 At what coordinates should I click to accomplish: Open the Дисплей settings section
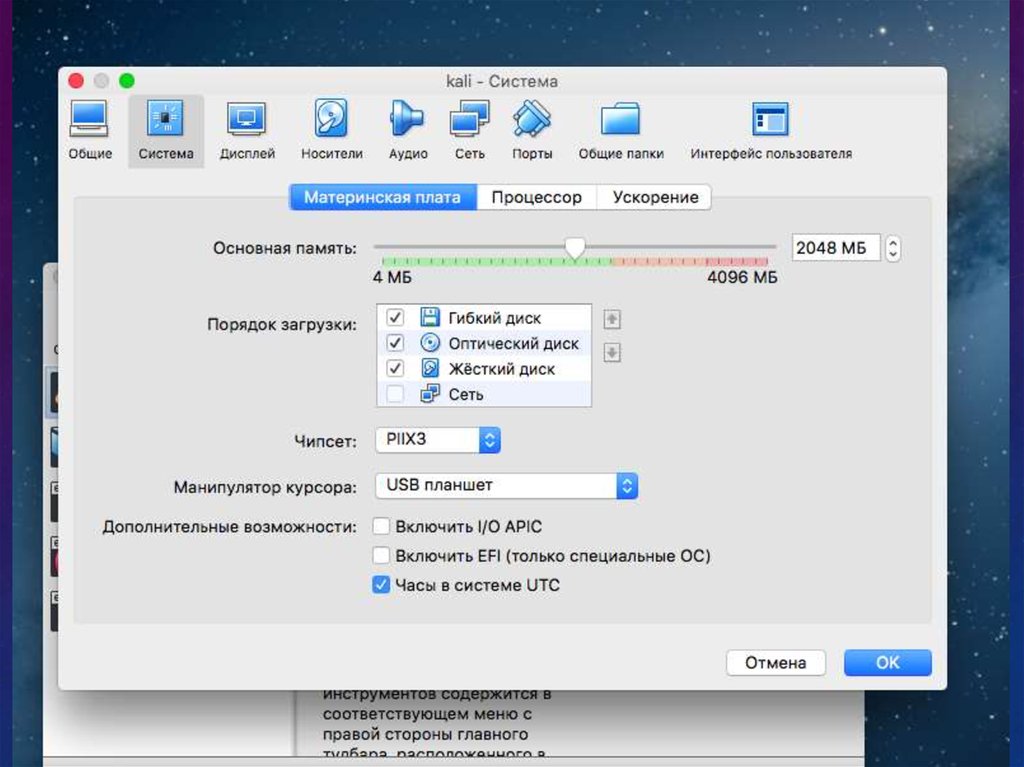(x=247, y=130)
